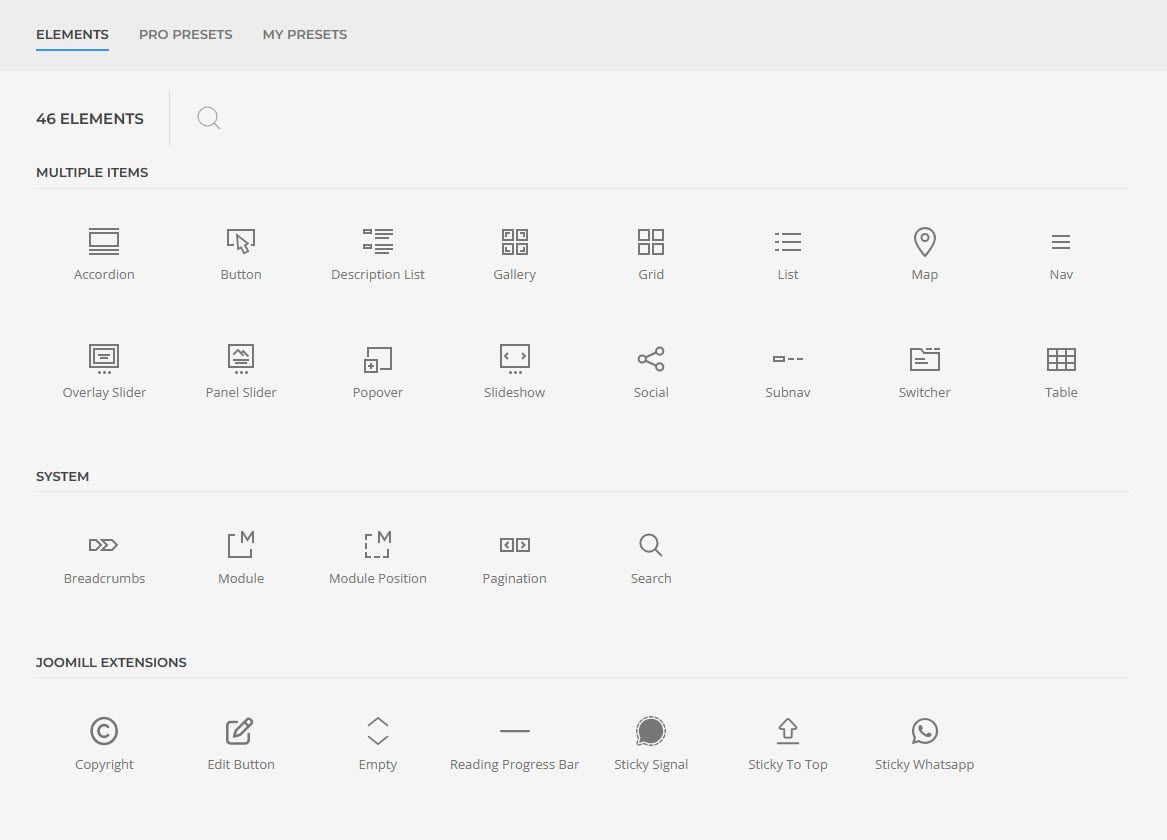Open the My Presets tab
This screenshot has height=840, width=1167.
pyautogui.click(x=305, y=34)
